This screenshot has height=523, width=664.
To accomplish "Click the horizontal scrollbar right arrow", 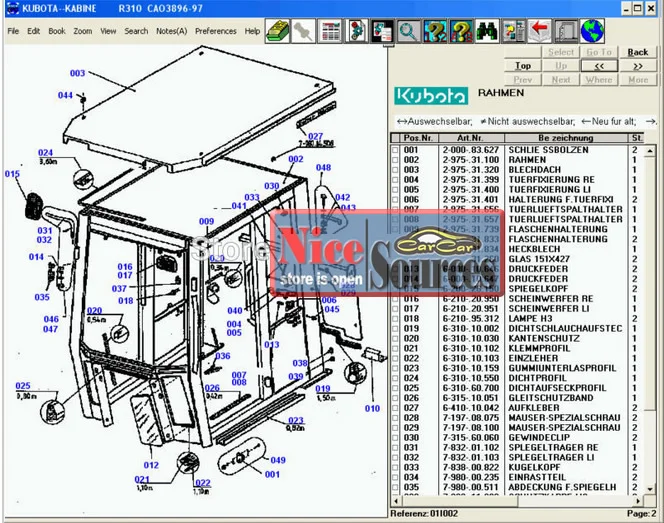I will [638, 501].
